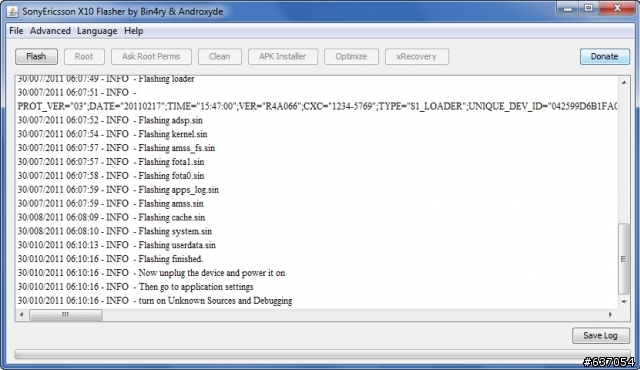The image size is (640, 370).
Task: Click the xRecovery button
Action: pyautogui.click(x=417, y=56)
